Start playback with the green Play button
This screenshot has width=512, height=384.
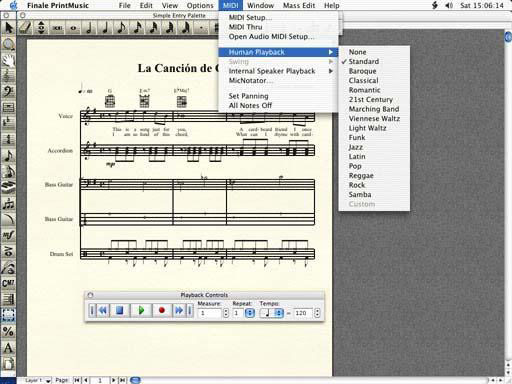pos(141,310)
